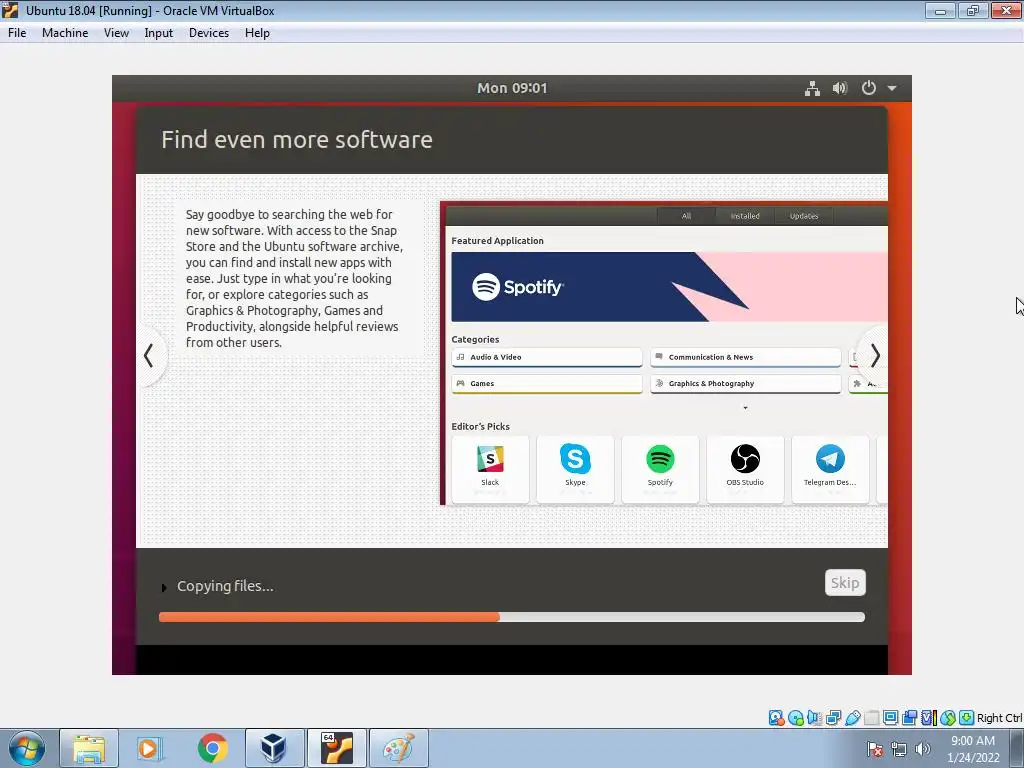Open Windows Explorer from the taskbar
The image size is (1024, 768).
tap(89, 748)
